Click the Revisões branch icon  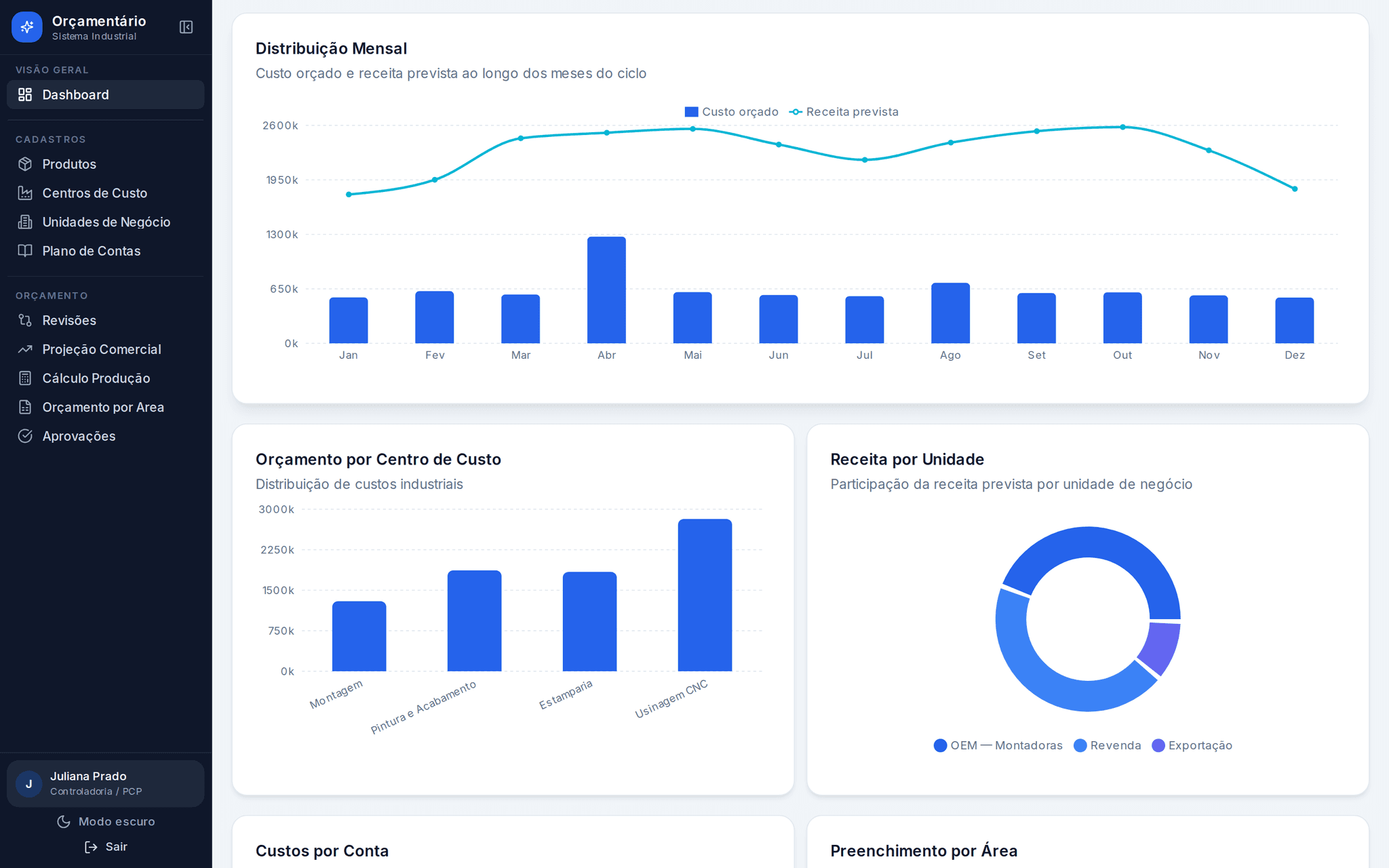pyautogui.click(x=25, y=320)
